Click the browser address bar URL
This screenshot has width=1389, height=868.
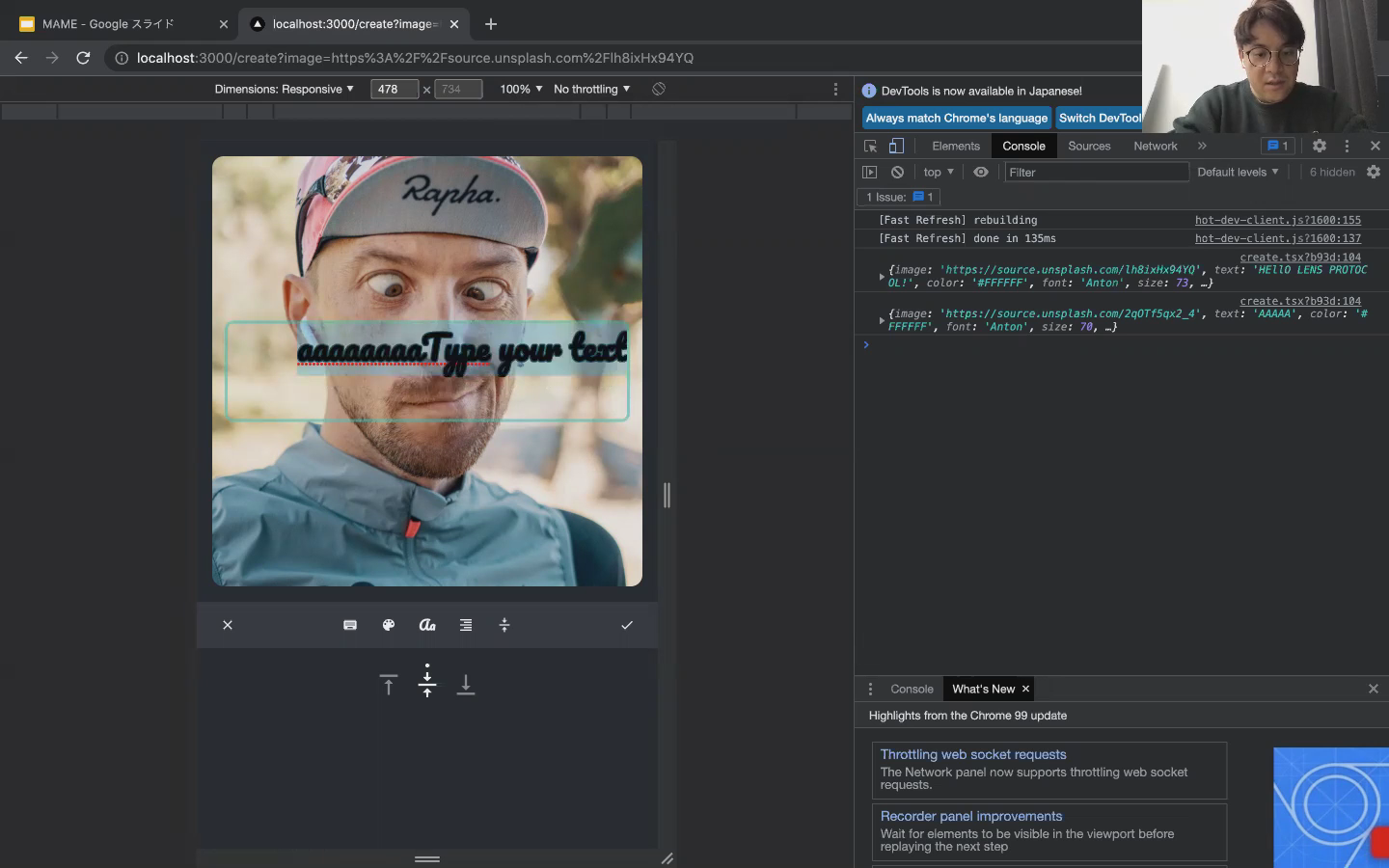pyautogui.click(x=415, y=58)
